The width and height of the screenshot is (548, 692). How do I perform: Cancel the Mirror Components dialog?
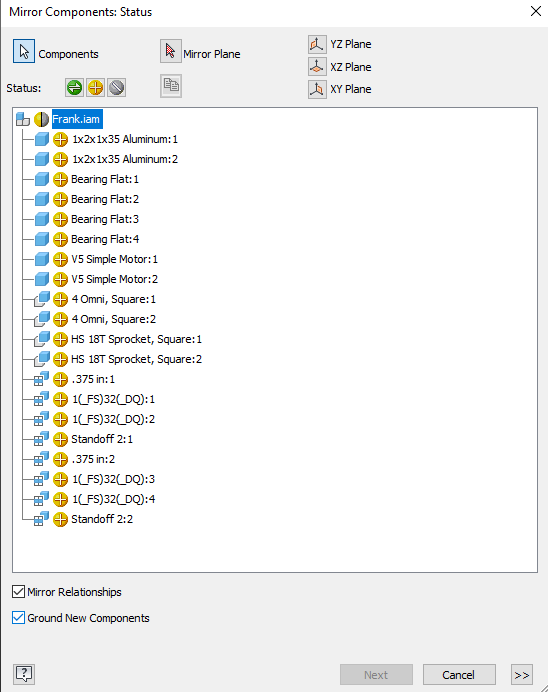[459, 674]
